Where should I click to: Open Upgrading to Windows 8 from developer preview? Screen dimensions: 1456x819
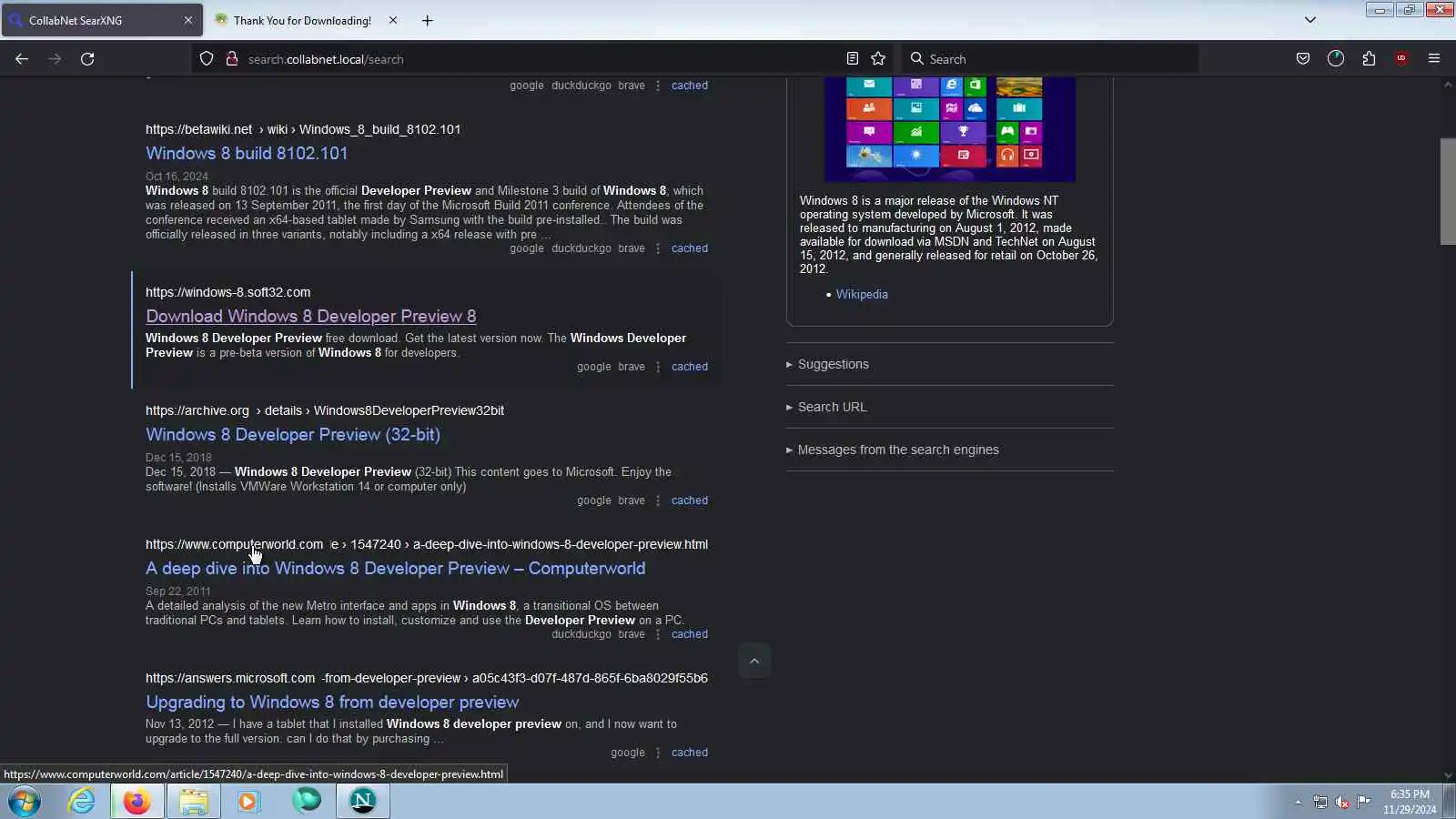[332, 703]
